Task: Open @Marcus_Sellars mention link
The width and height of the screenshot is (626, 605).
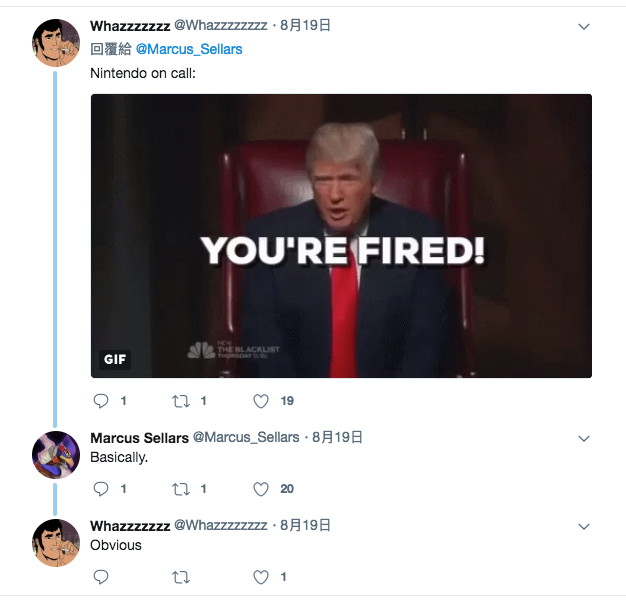Action: 189,49
